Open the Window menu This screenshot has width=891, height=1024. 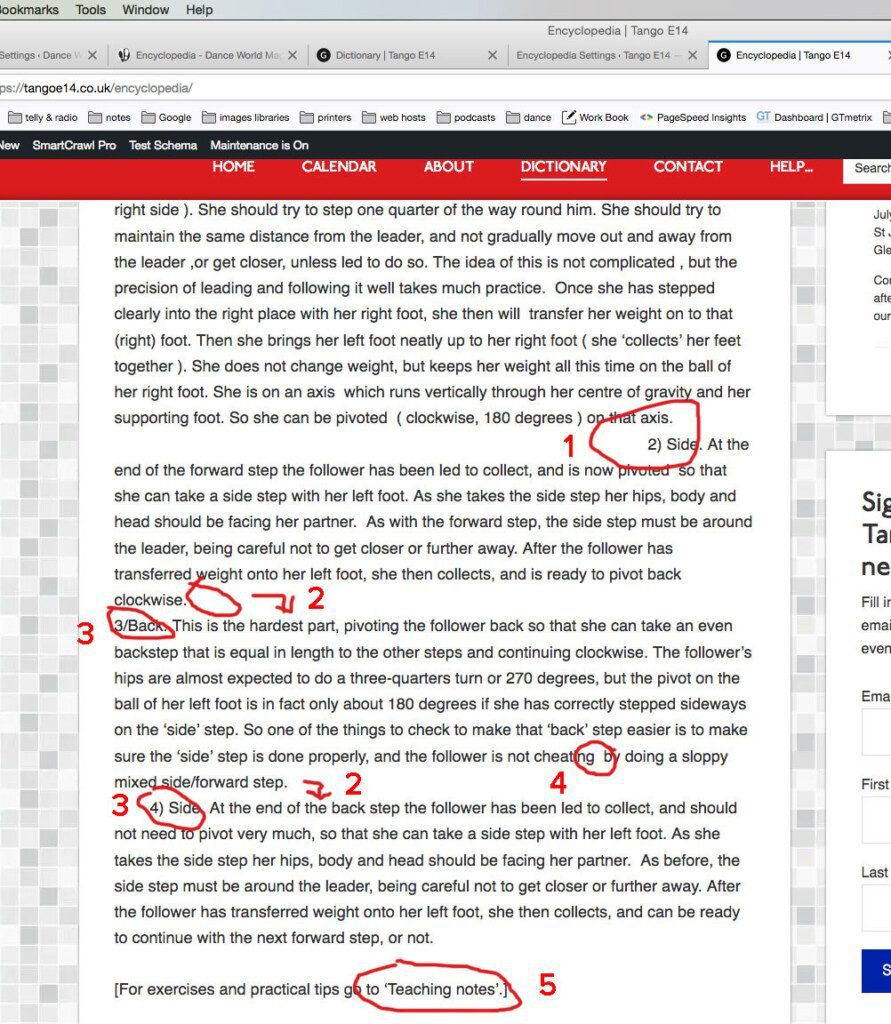coord(145,10)
